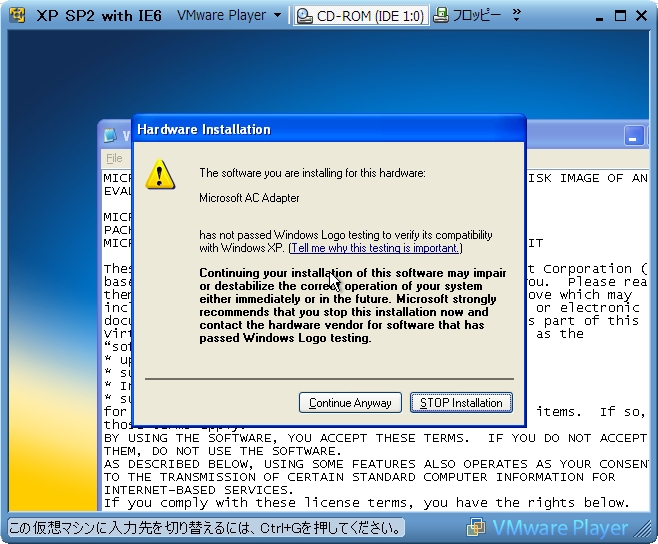
Task: Click 'The software you are installing' text
Action: tap(312, 173)
